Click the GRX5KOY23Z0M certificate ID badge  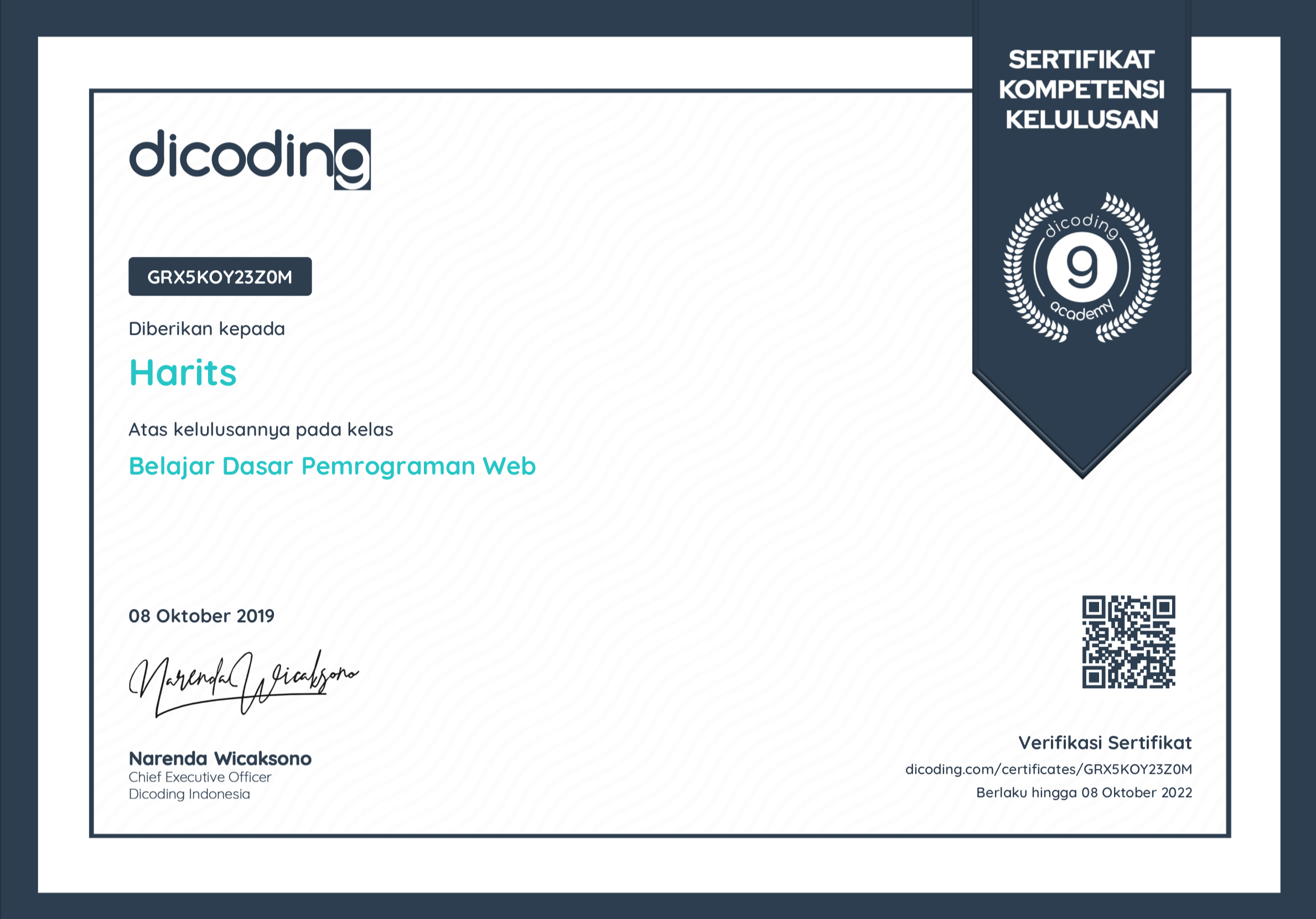click(220, 277)
